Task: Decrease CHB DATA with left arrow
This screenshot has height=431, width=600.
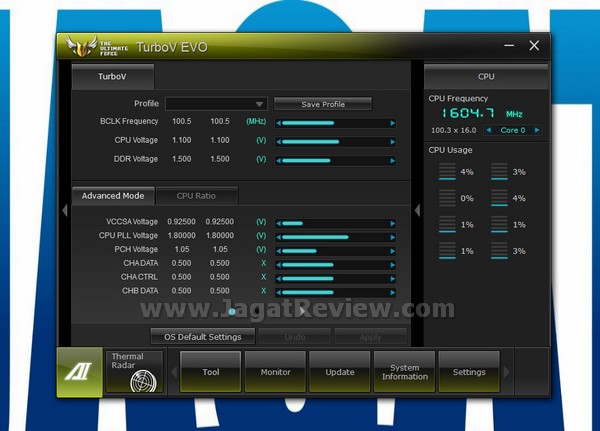Action: 279,292
